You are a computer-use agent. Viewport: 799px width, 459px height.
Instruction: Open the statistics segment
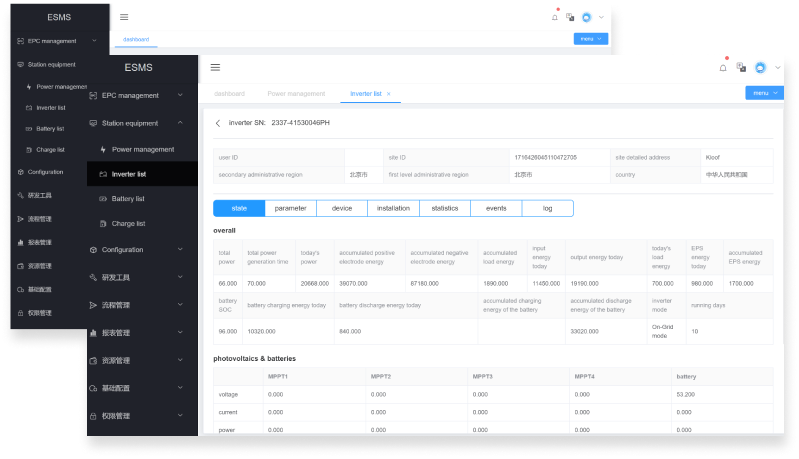click(x=445, y=208)
